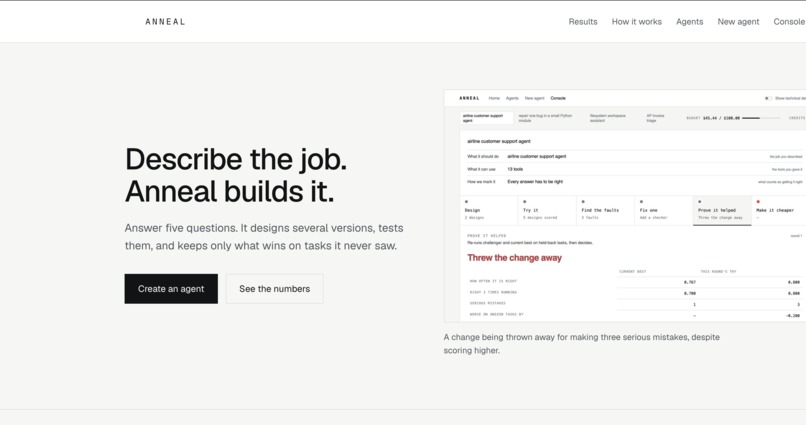Select the Prove it helped step in the preview

coord(722,210)
